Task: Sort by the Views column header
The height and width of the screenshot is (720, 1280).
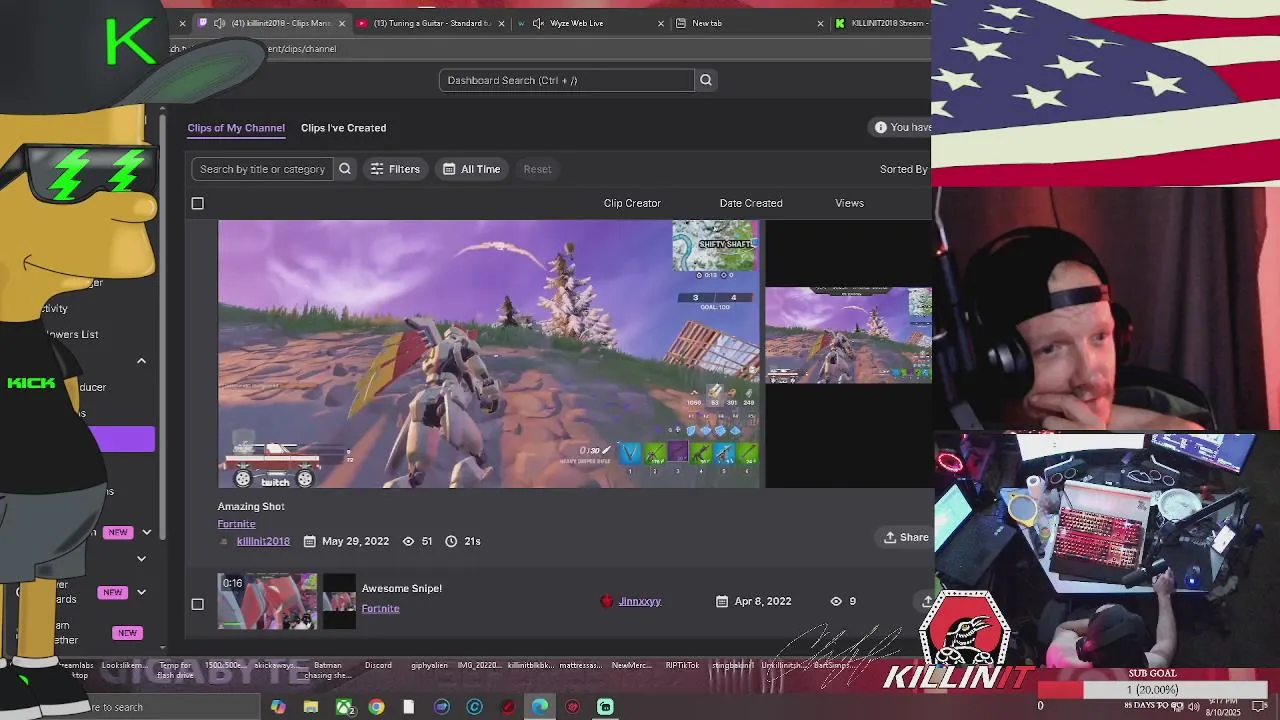Action: 849,203
